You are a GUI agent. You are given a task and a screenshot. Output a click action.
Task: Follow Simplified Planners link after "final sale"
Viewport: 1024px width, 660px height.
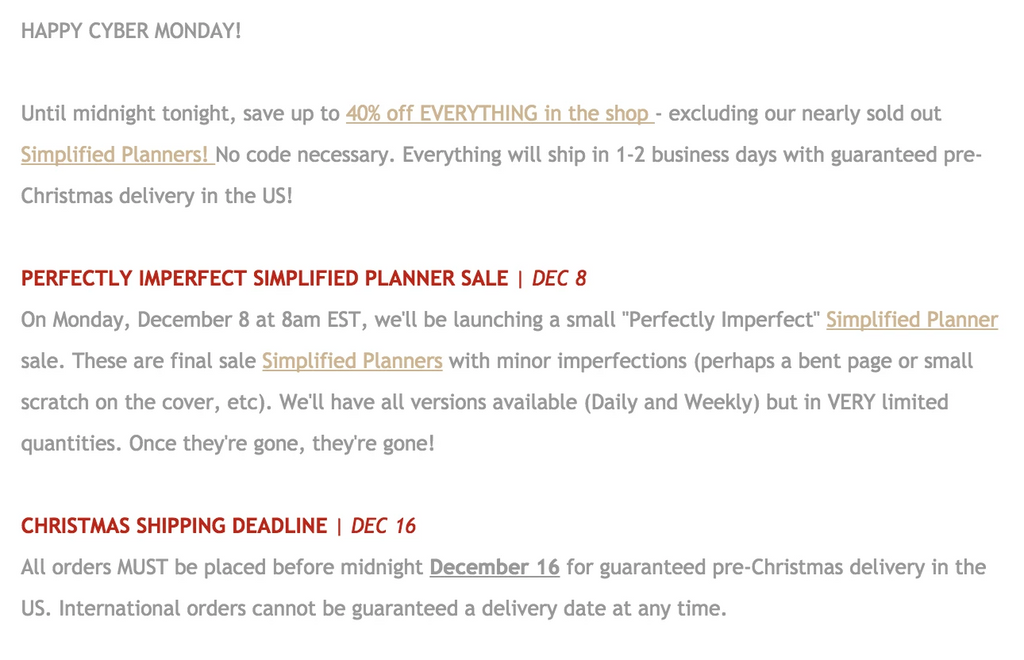(x=352, y=361)
